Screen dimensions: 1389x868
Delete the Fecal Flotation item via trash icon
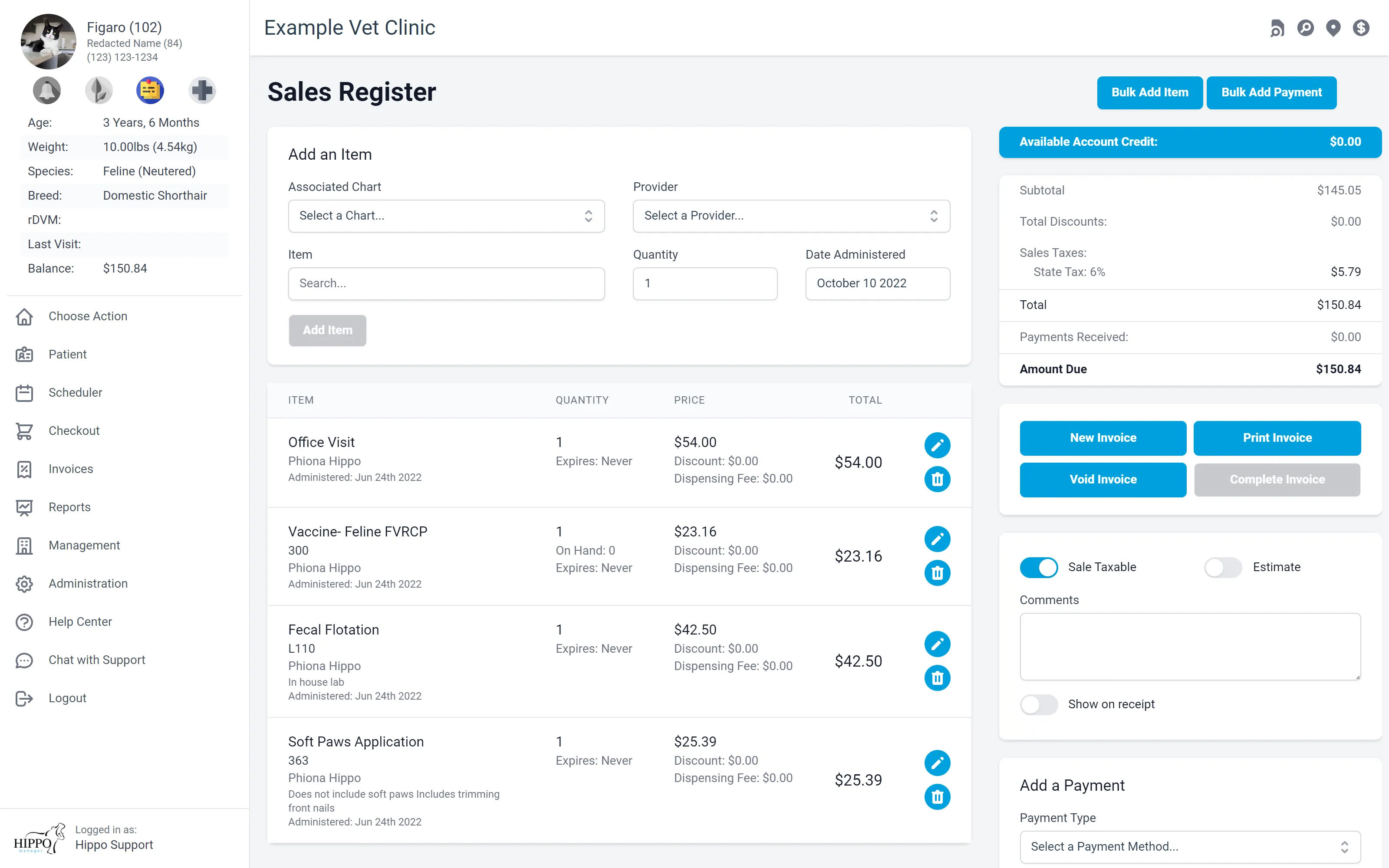937,678
